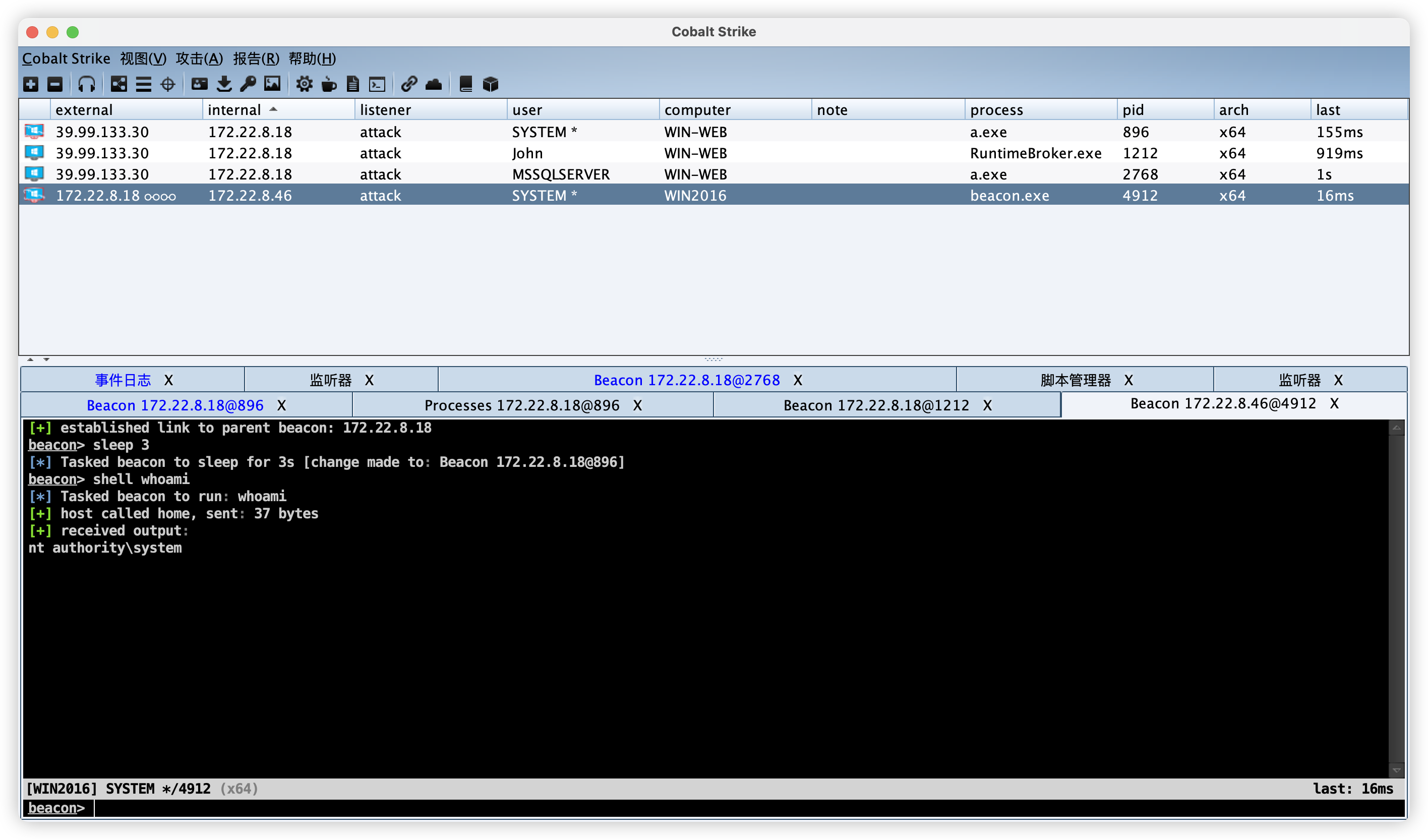Image resolution: width=1428 pixels, height=840 pixels.
Task: Switch to the 事件日志 tab
Action: pos(123,380)
